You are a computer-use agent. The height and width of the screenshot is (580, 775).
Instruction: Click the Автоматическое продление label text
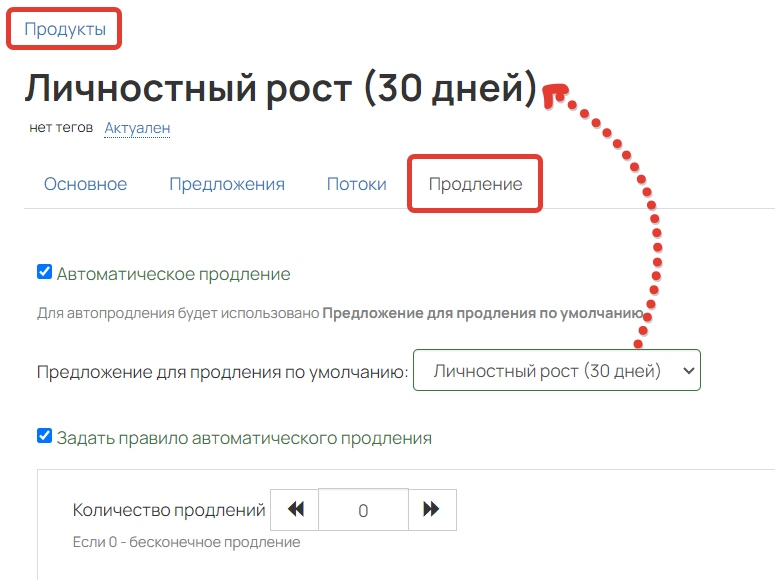(x=173, y=274)
